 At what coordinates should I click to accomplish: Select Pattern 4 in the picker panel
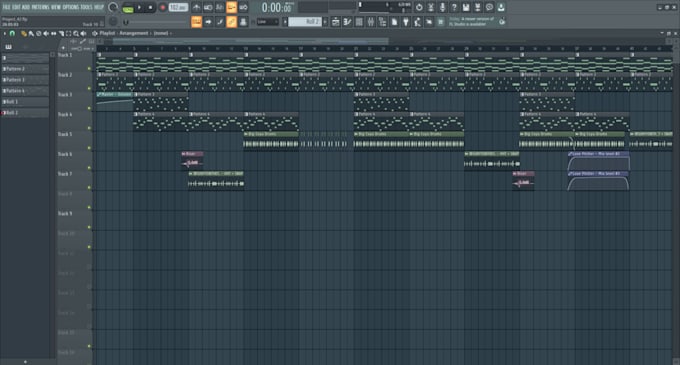25,91
